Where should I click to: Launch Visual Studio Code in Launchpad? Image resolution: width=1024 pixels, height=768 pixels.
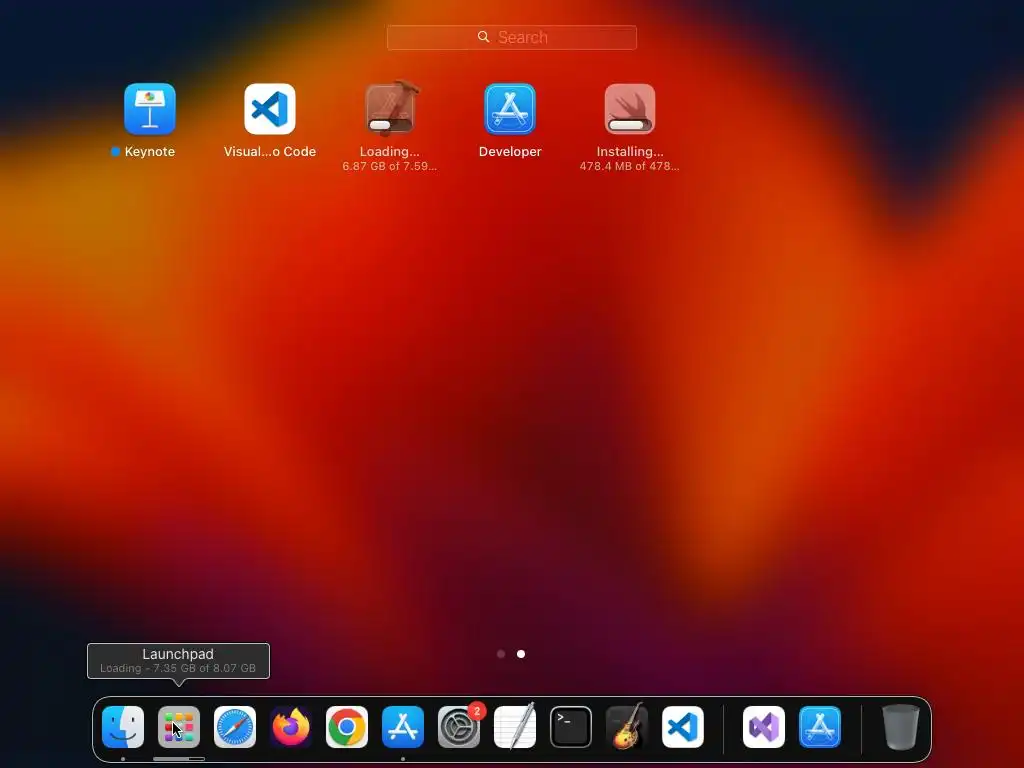[270, 108]
